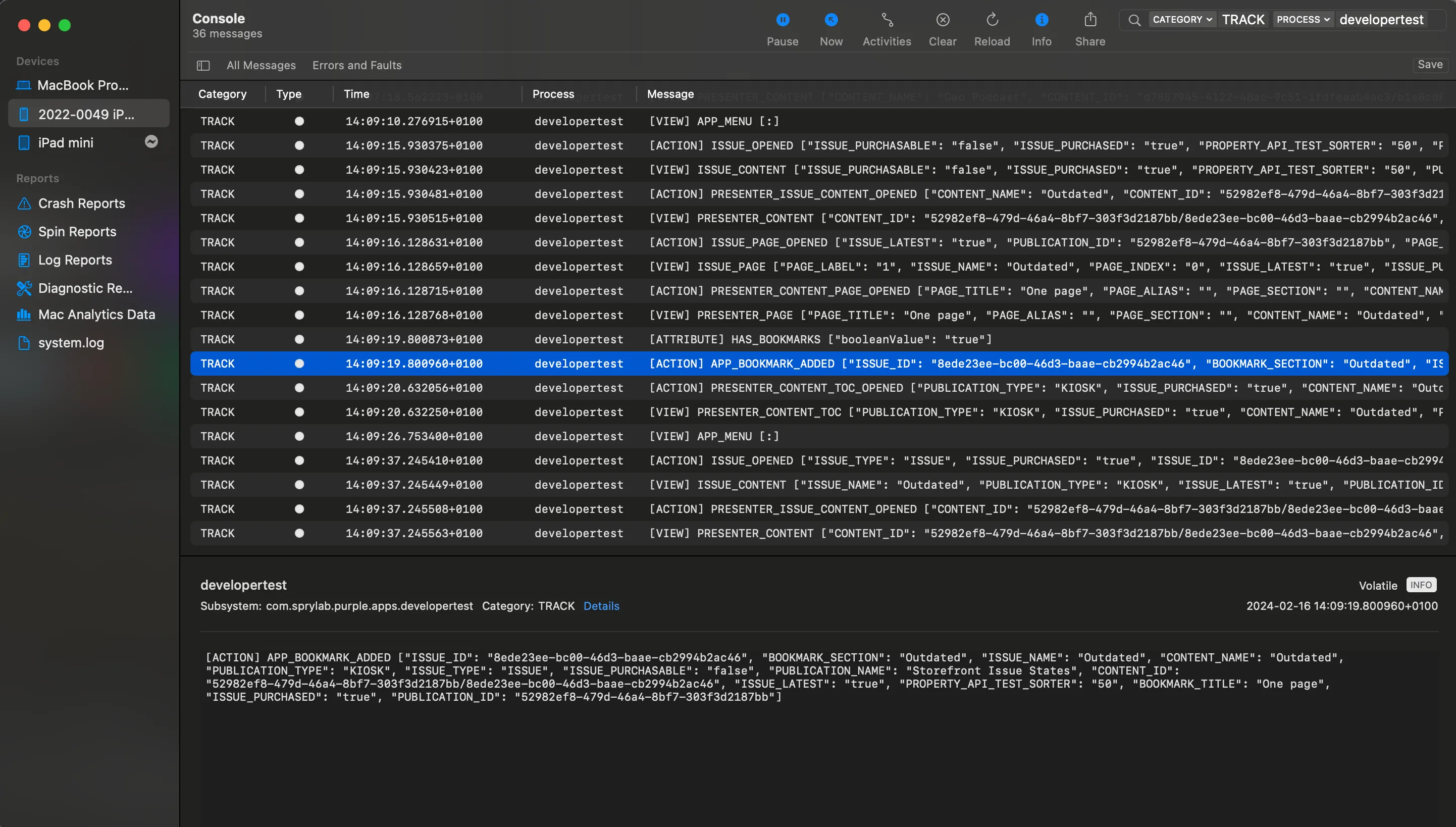Open the Details link
Viewport: 1456px width, 827px height.
coord(601,606)
